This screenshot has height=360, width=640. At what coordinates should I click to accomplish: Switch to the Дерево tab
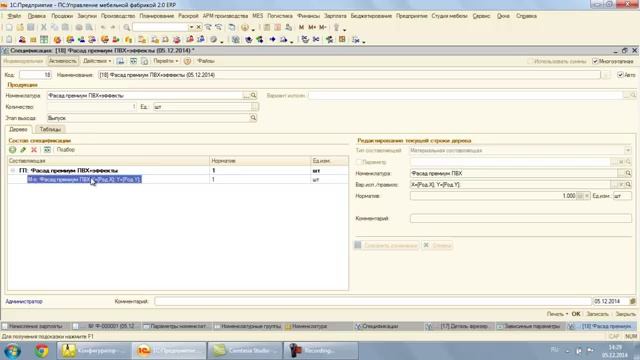pyautogui.click(x=18, y=129)
